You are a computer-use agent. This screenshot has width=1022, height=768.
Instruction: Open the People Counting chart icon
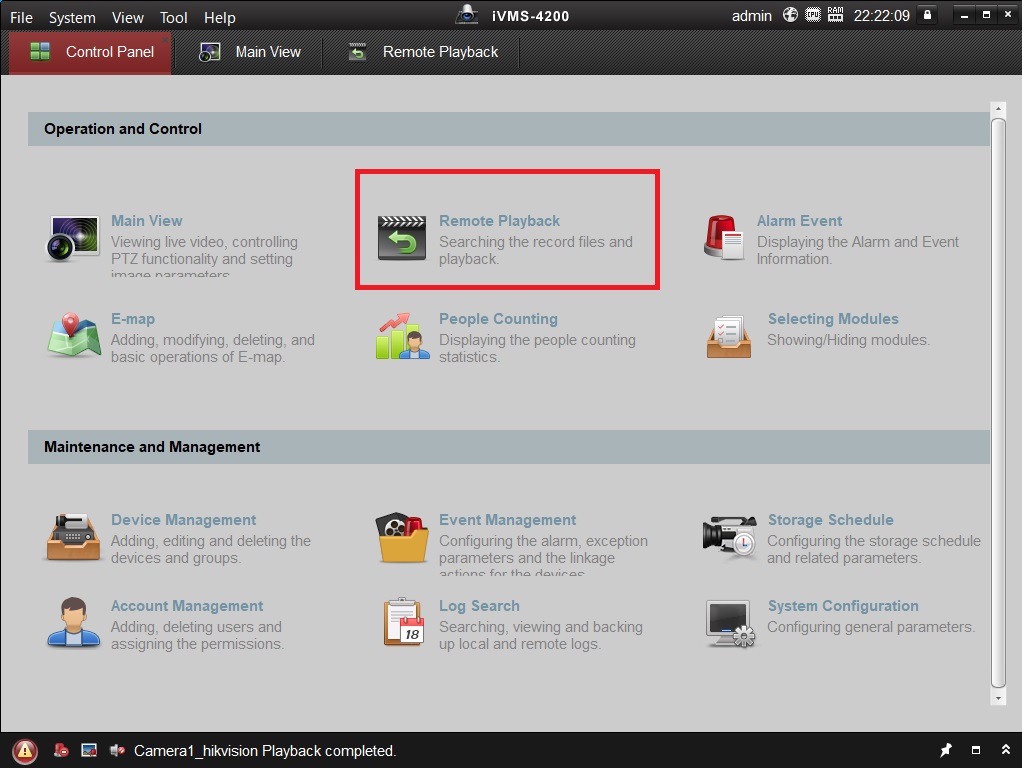click(402, 336)
